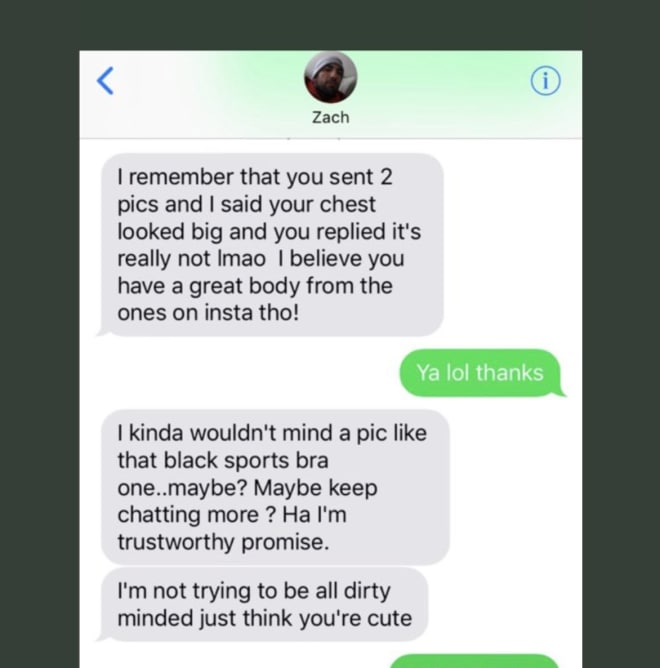Click the word 'remember' in the first message
Image resolution: width=660 pixels, height=668 pixels.
182,177
